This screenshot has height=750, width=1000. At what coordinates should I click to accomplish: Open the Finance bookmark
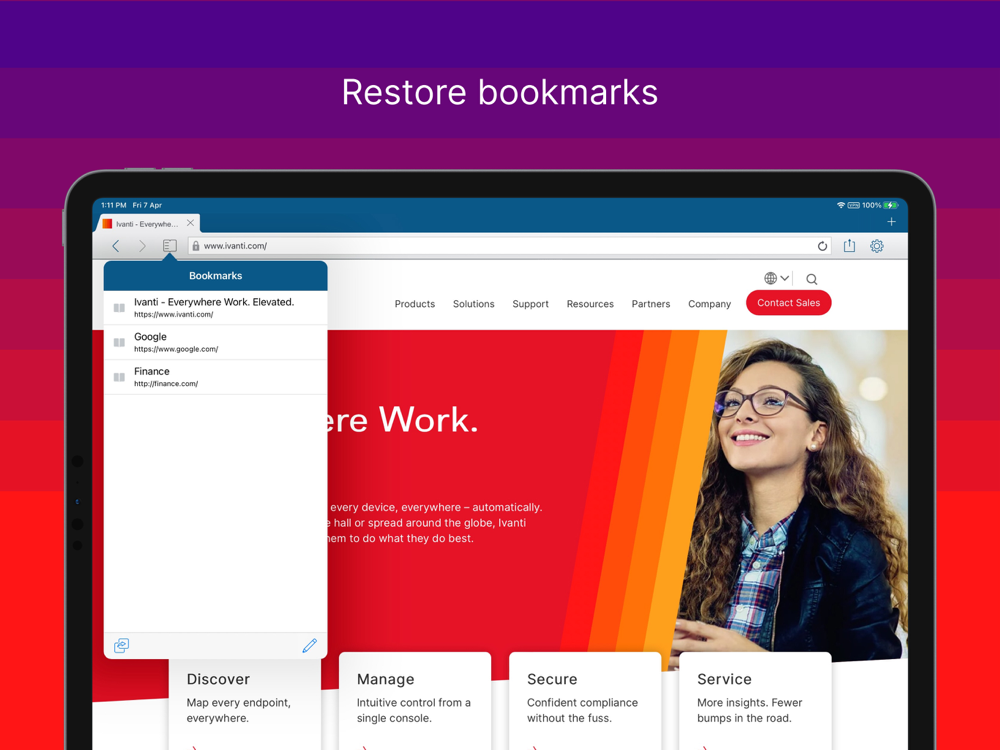(x=216, y=377)
